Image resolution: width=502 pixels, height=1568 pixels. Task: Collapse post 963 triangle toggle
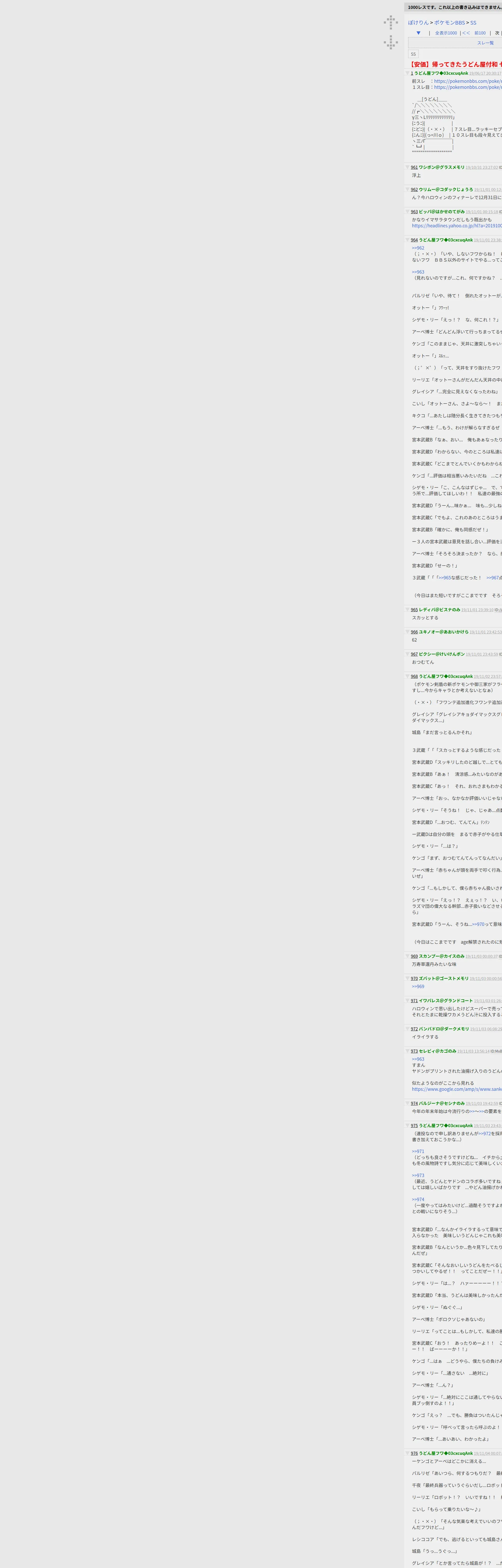tap(408, 212)
